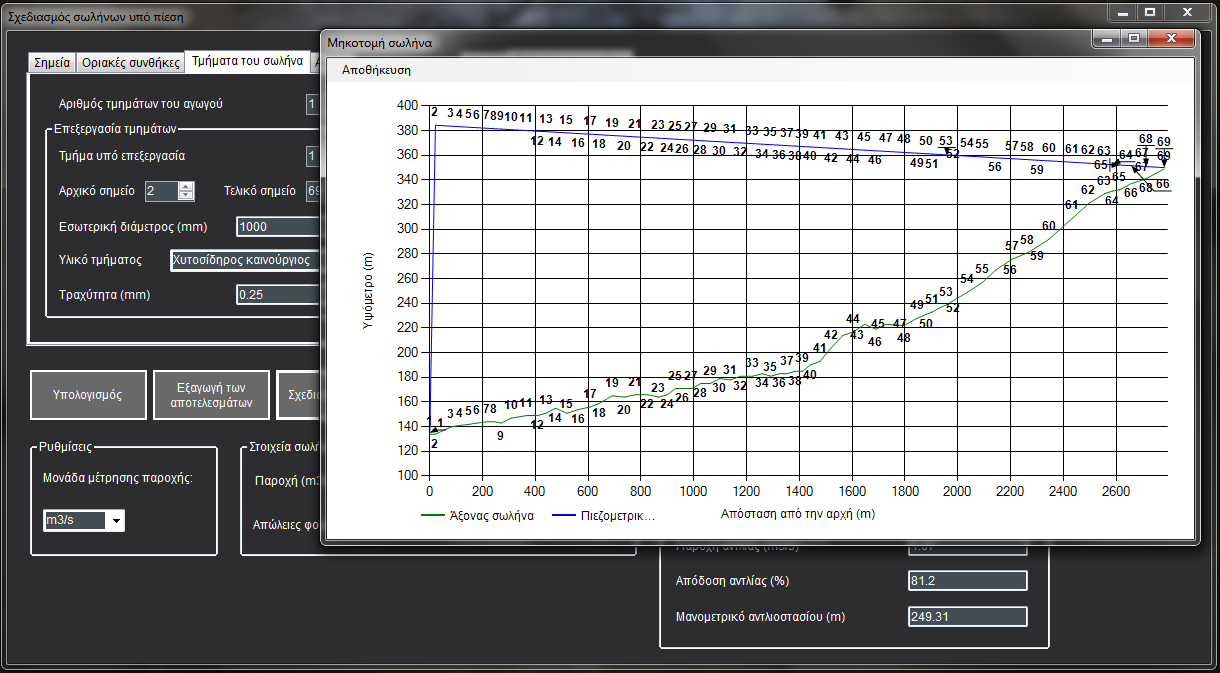Click the Μανομετρικό αντλιοστασίου value field
The image size is (1220, 673).
pos(967,617)
